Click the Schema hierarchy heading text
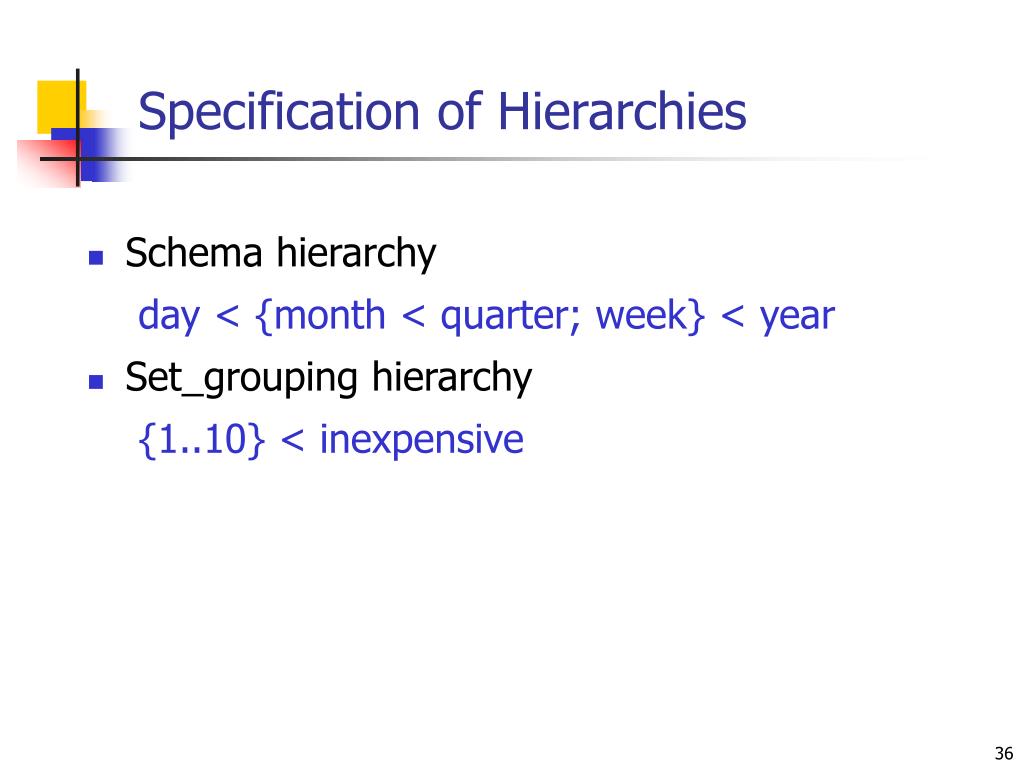Image resolution: width=1024 pixels, height=768 pixels. (280, 254)
